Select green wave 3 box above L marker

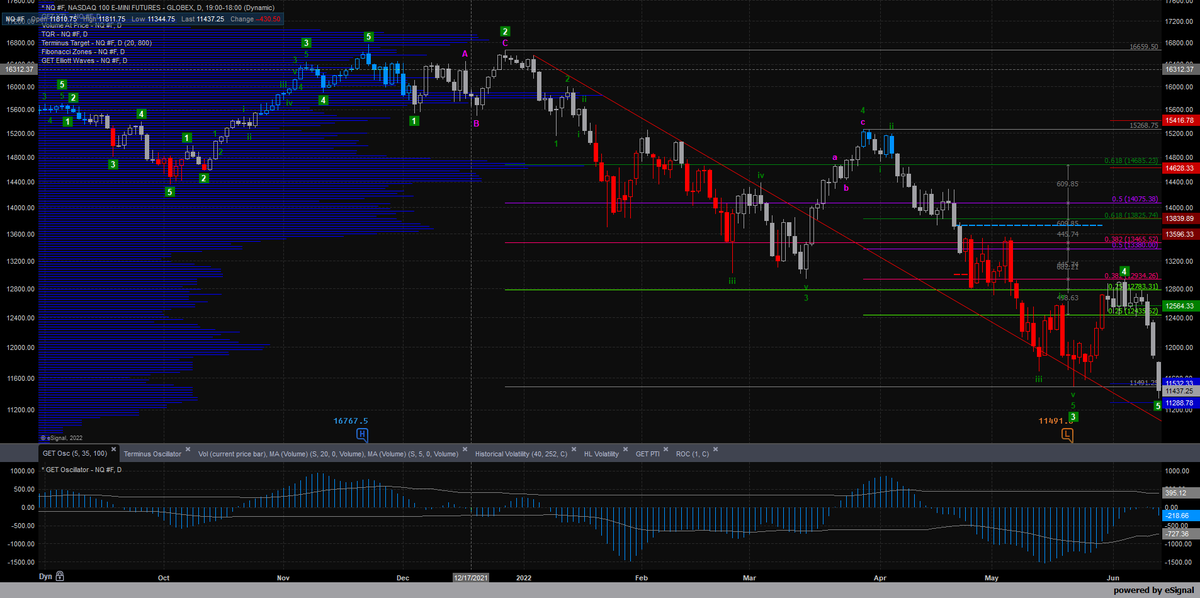[1073, 416]
